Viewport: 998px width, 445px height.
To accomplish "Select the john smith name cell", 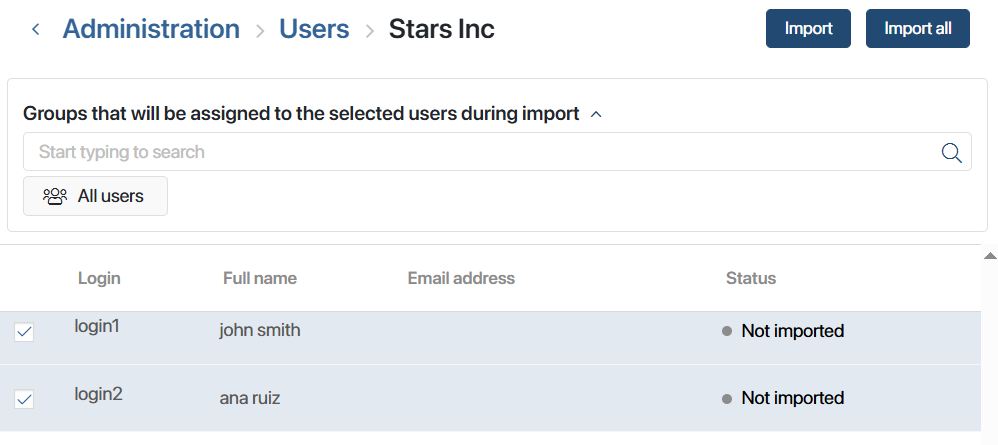I will pyautogui.click(x=260, y=330).
